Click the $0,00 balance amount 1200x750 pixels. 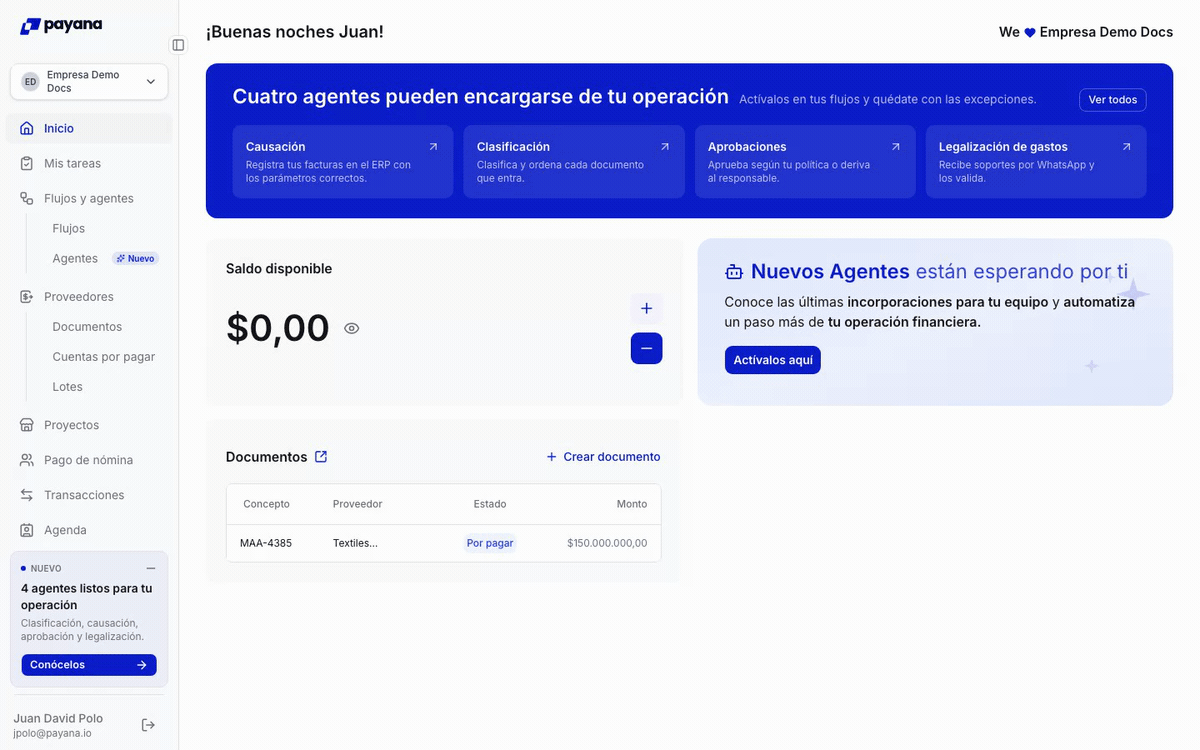coord(278,328)
